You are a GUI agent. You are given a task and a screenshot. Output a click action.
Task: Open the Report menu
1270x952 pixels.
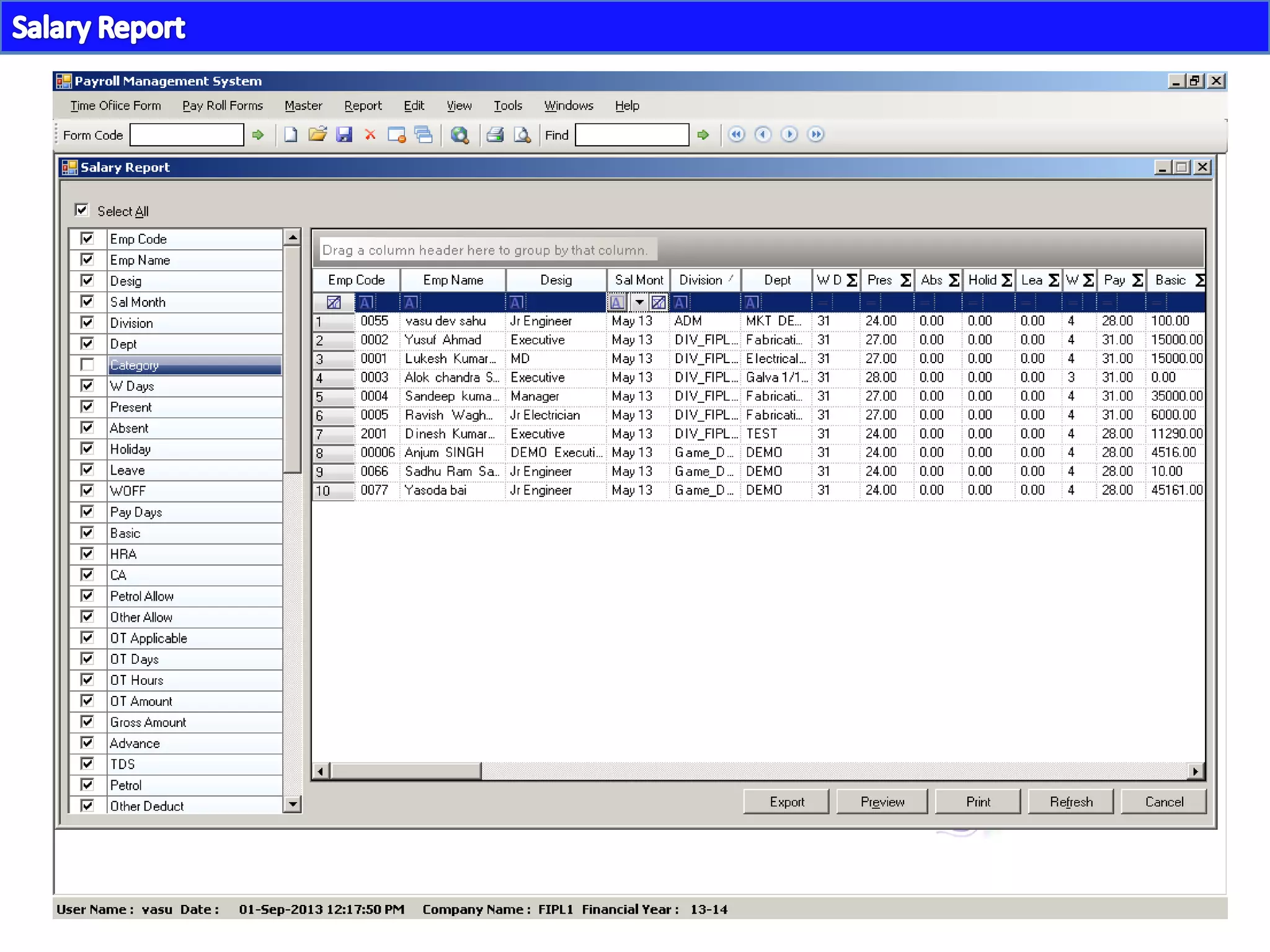click(x=363, y=106)
